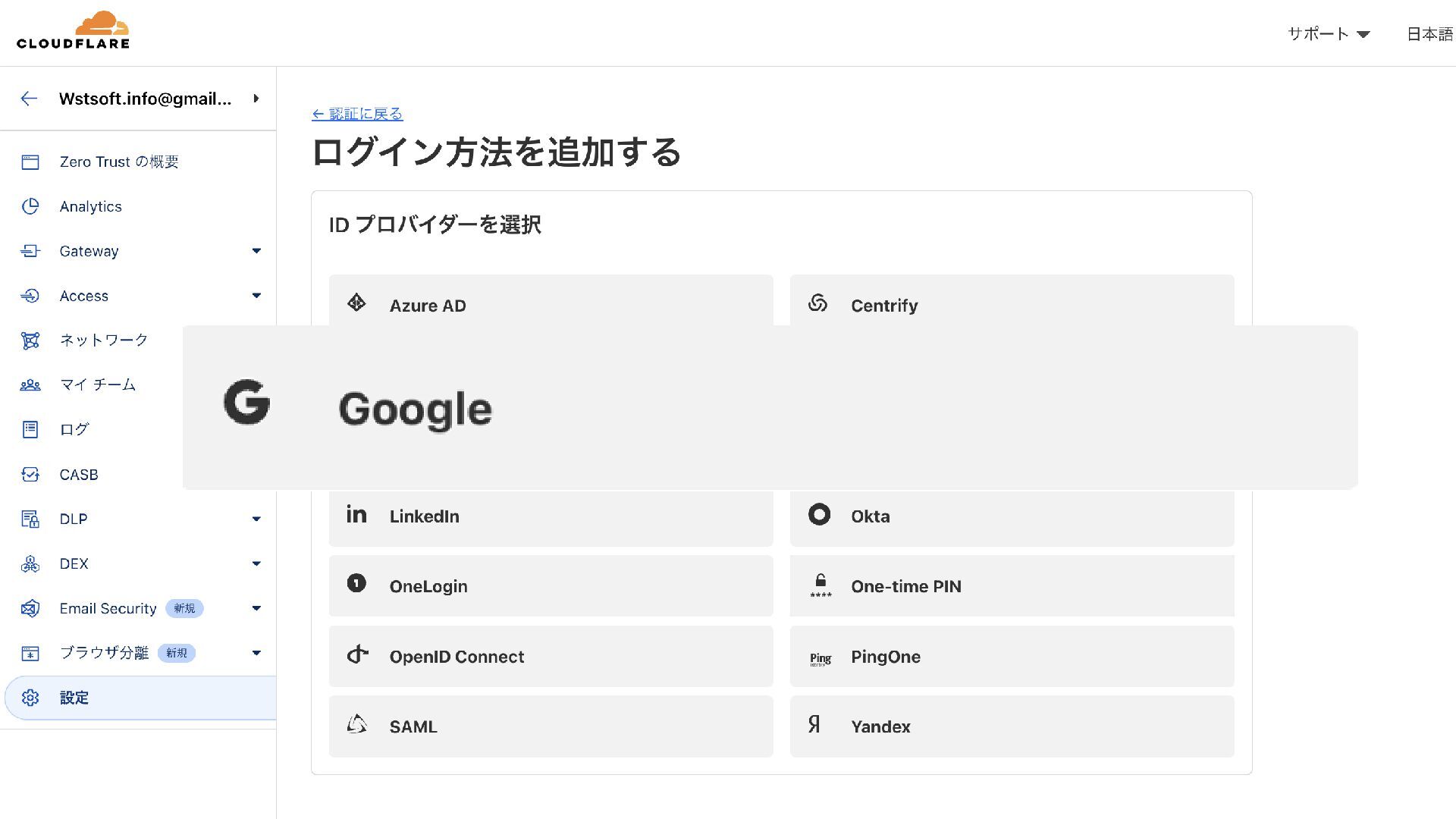This screenshot has height=819, width=1456.
Task: Open the account switcher arrow
Action: [256, 99]
